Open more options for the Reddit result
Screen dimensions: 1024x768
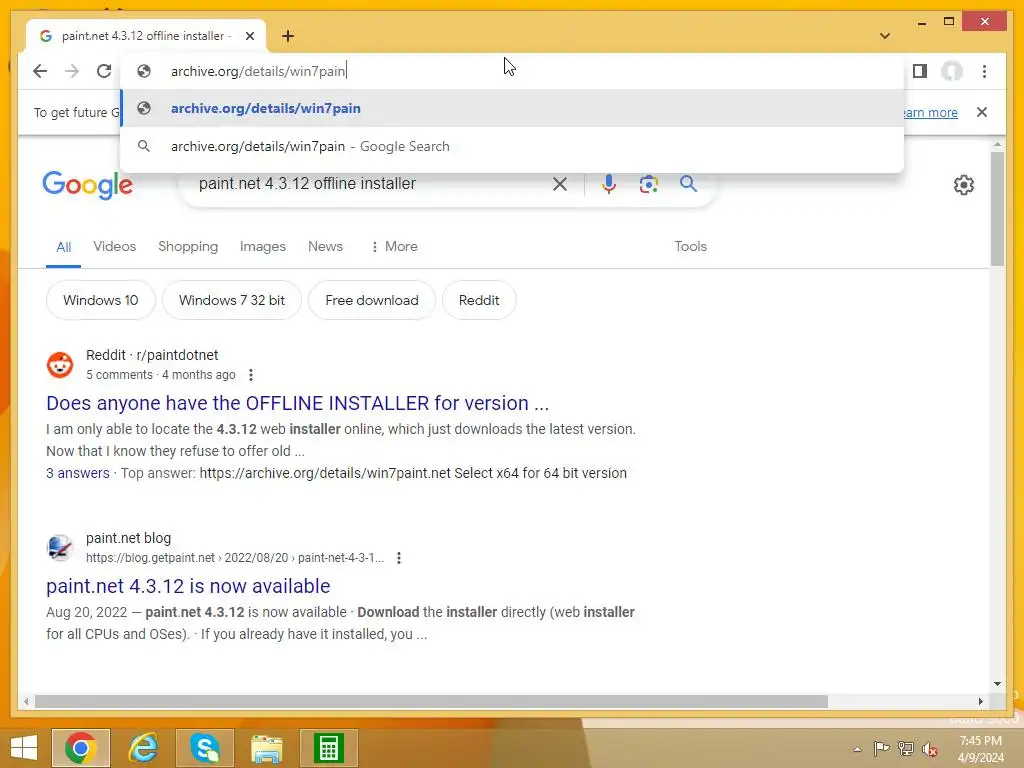pos(251,375)
